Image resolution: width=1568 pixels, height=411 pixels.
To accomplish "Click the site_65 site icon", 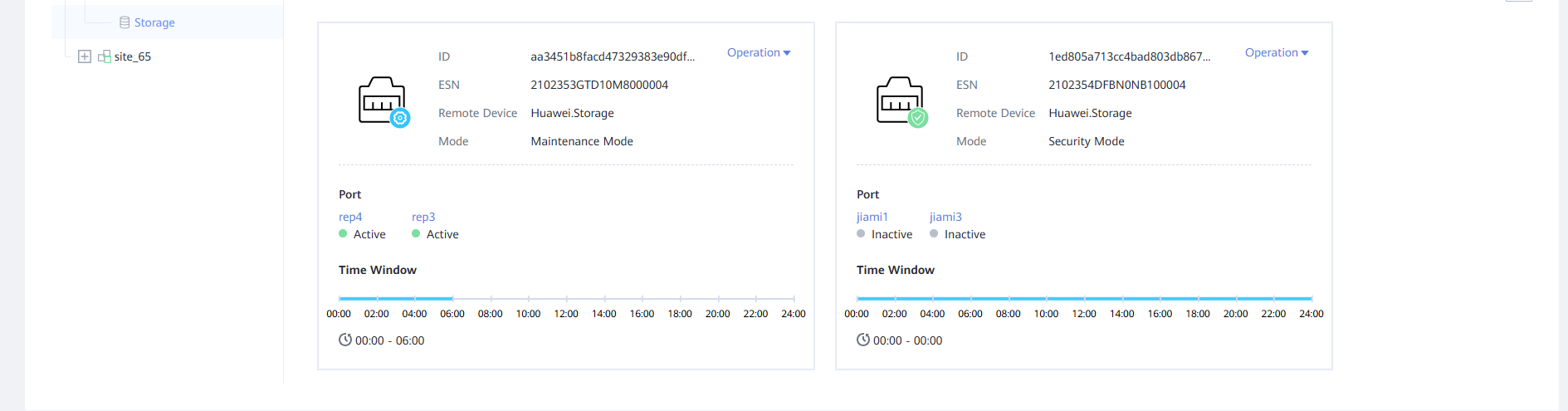I will pyautogui.click(x=105, y=56).
